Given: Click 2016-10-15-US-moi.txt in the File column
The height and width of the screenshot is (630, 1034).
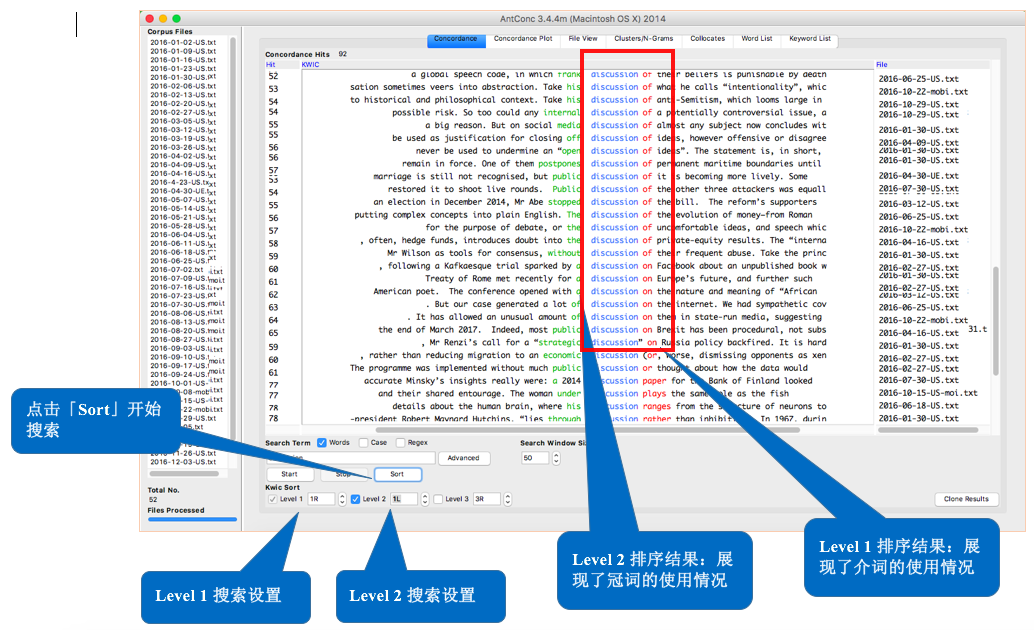Looking at the screenshot, I should 928,393.
